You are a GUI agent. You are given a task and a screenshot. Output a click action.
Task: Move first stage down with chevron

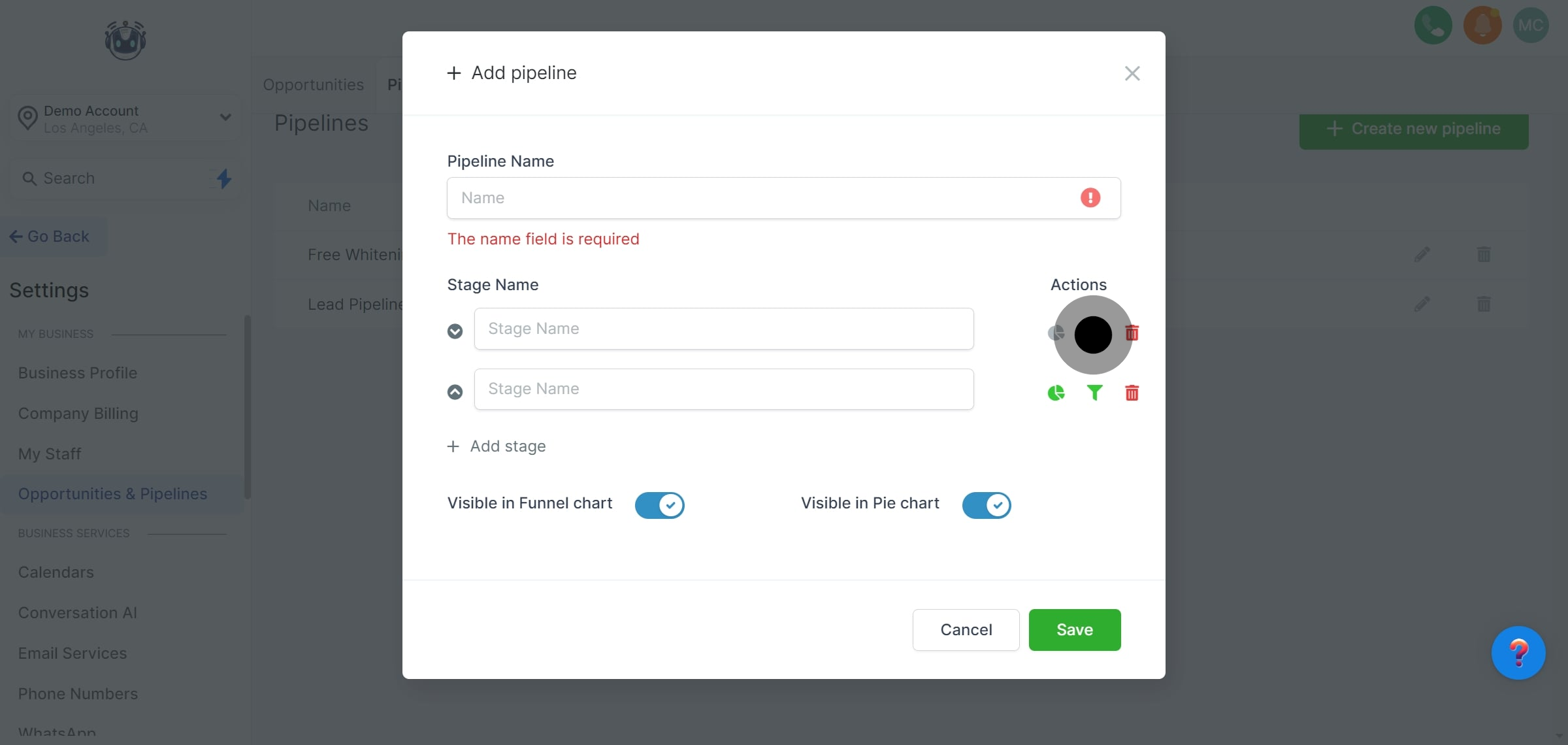455,331
